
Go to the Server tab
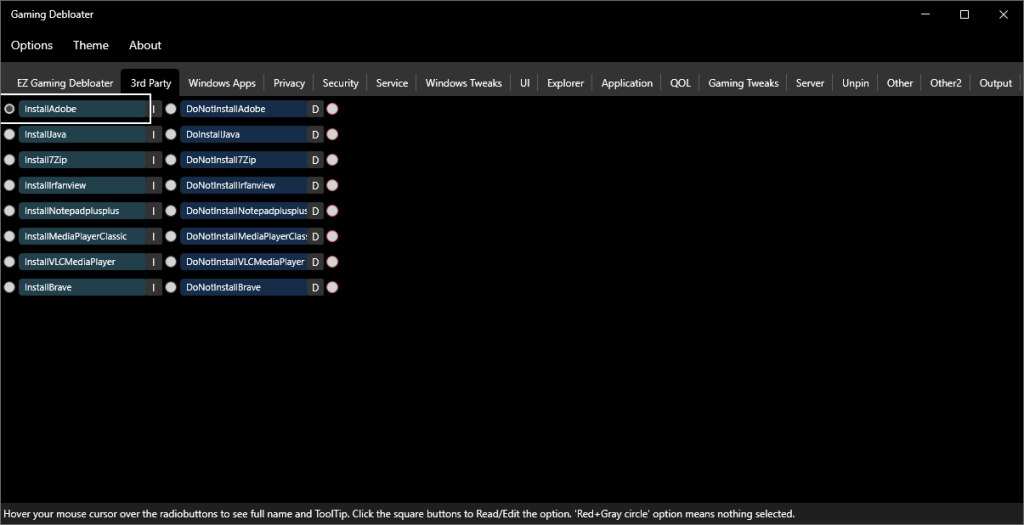(810, 83)
